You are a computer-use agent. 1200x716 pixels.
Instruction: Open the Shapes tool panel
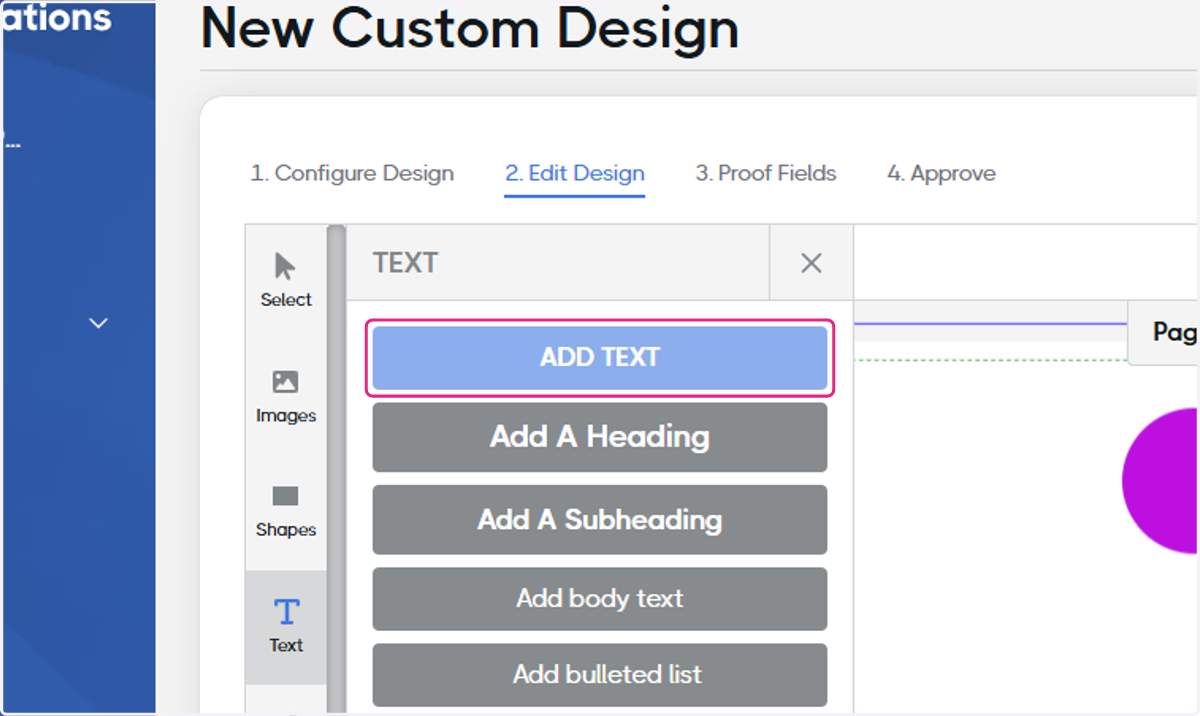coord(286,511)
